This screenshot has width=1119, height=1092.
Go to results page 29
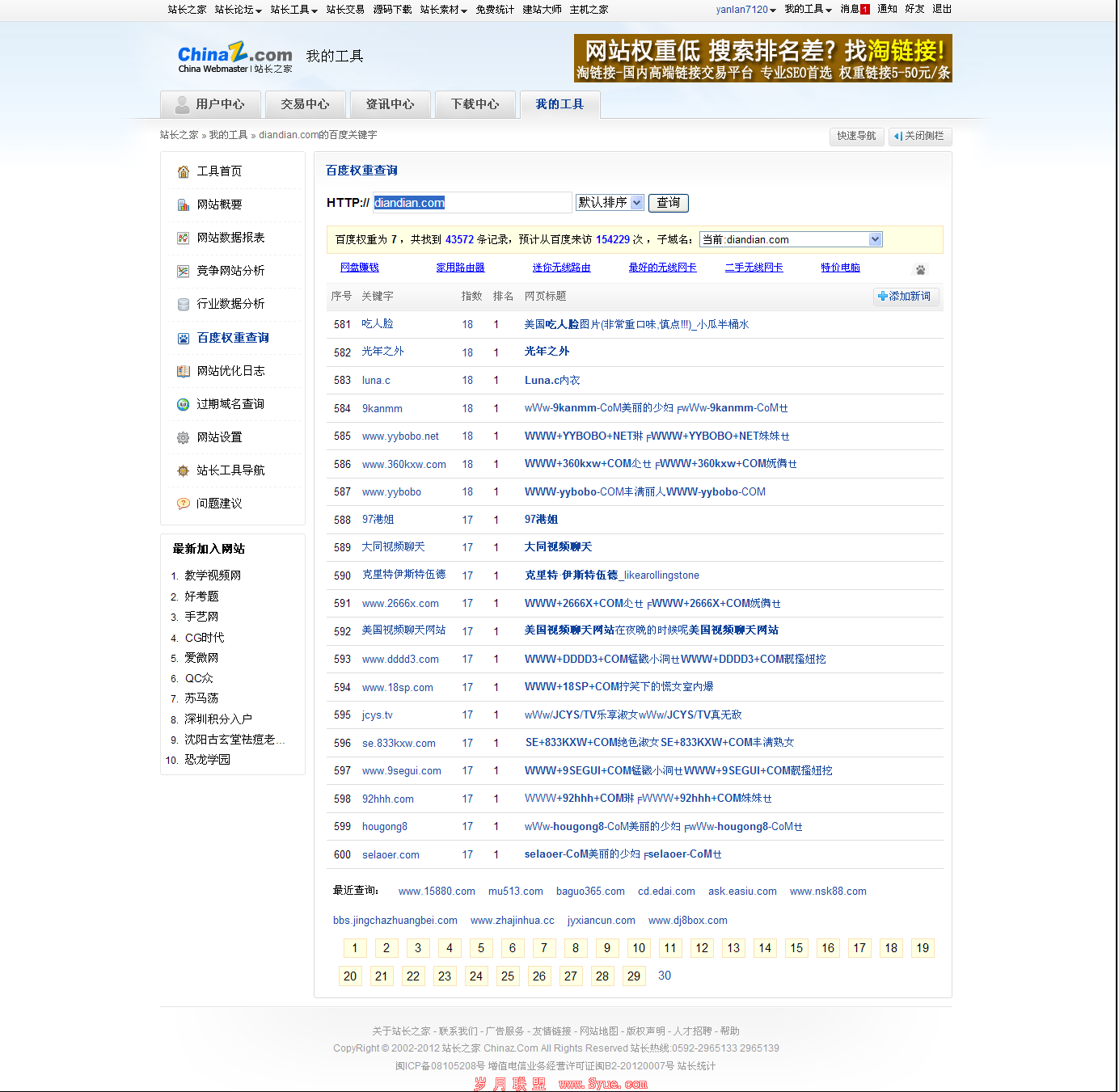tap(634, 976)
